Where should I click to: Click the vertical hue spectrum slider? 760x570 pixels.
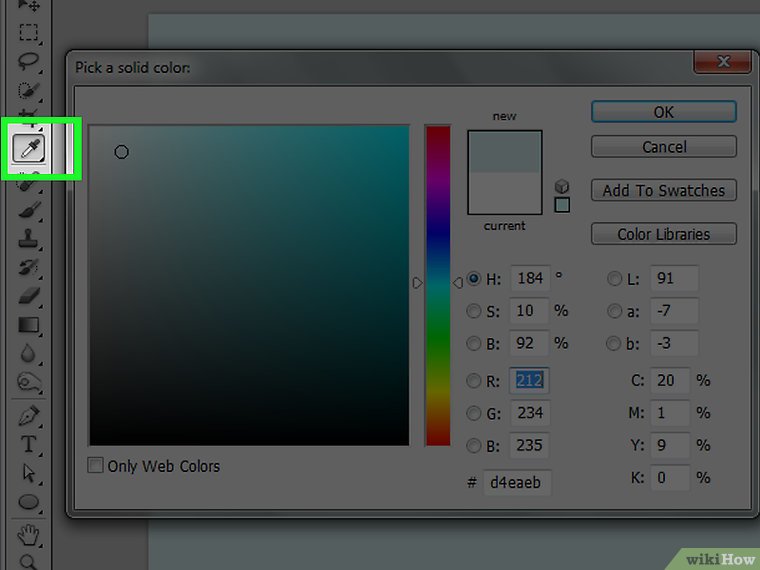(x=438, y=285)
